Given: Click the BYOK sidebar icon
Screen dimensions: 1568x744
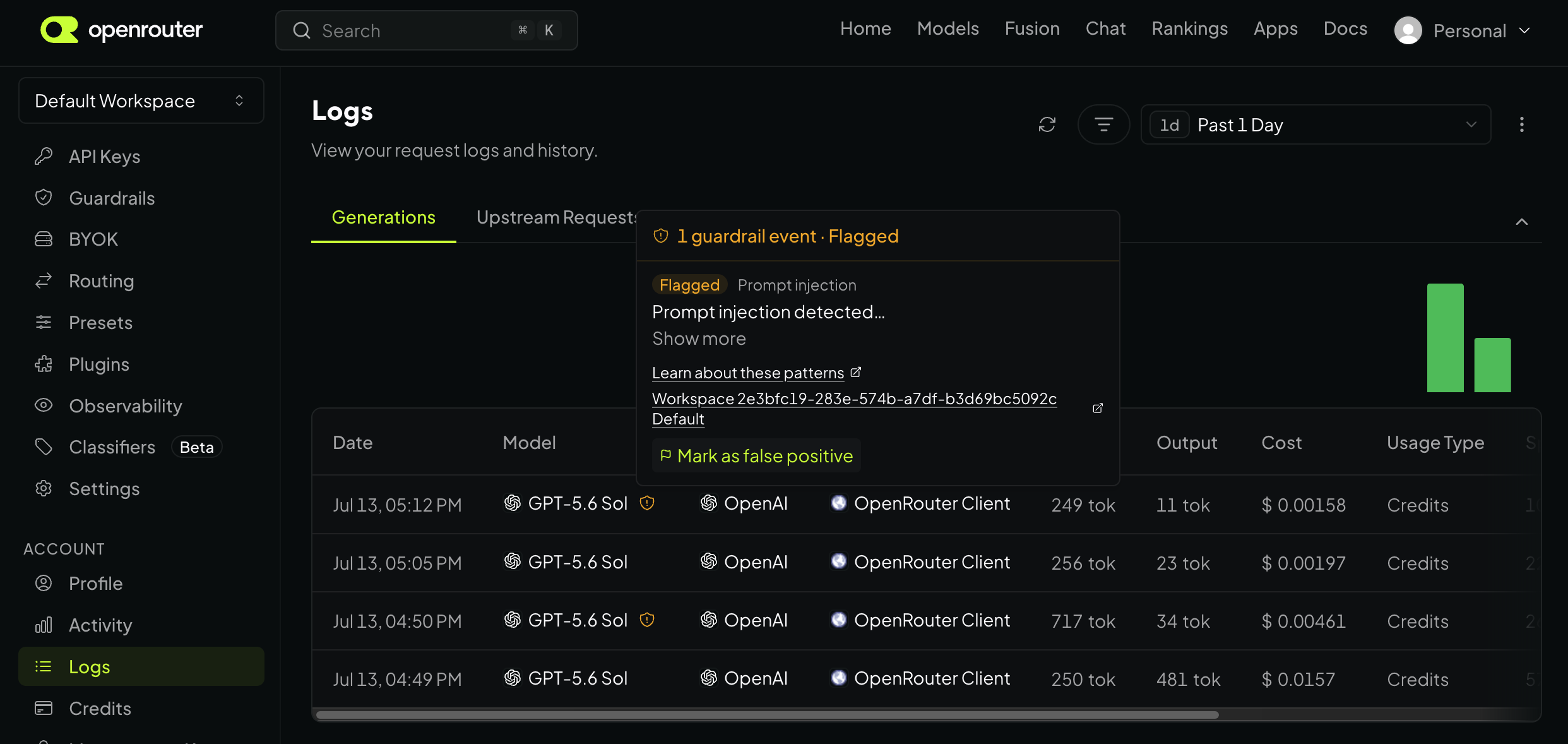Looking at the screenshot, I should 44,239.
